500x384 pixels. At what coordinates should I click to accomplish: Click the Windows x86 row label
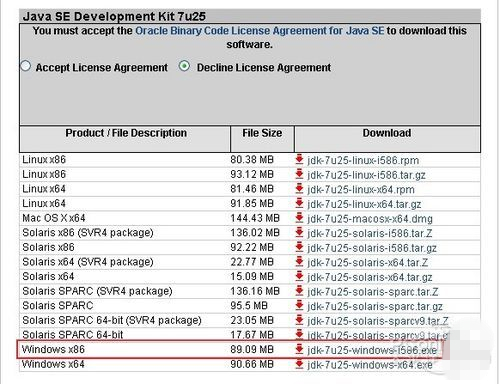tap(53, 349)
